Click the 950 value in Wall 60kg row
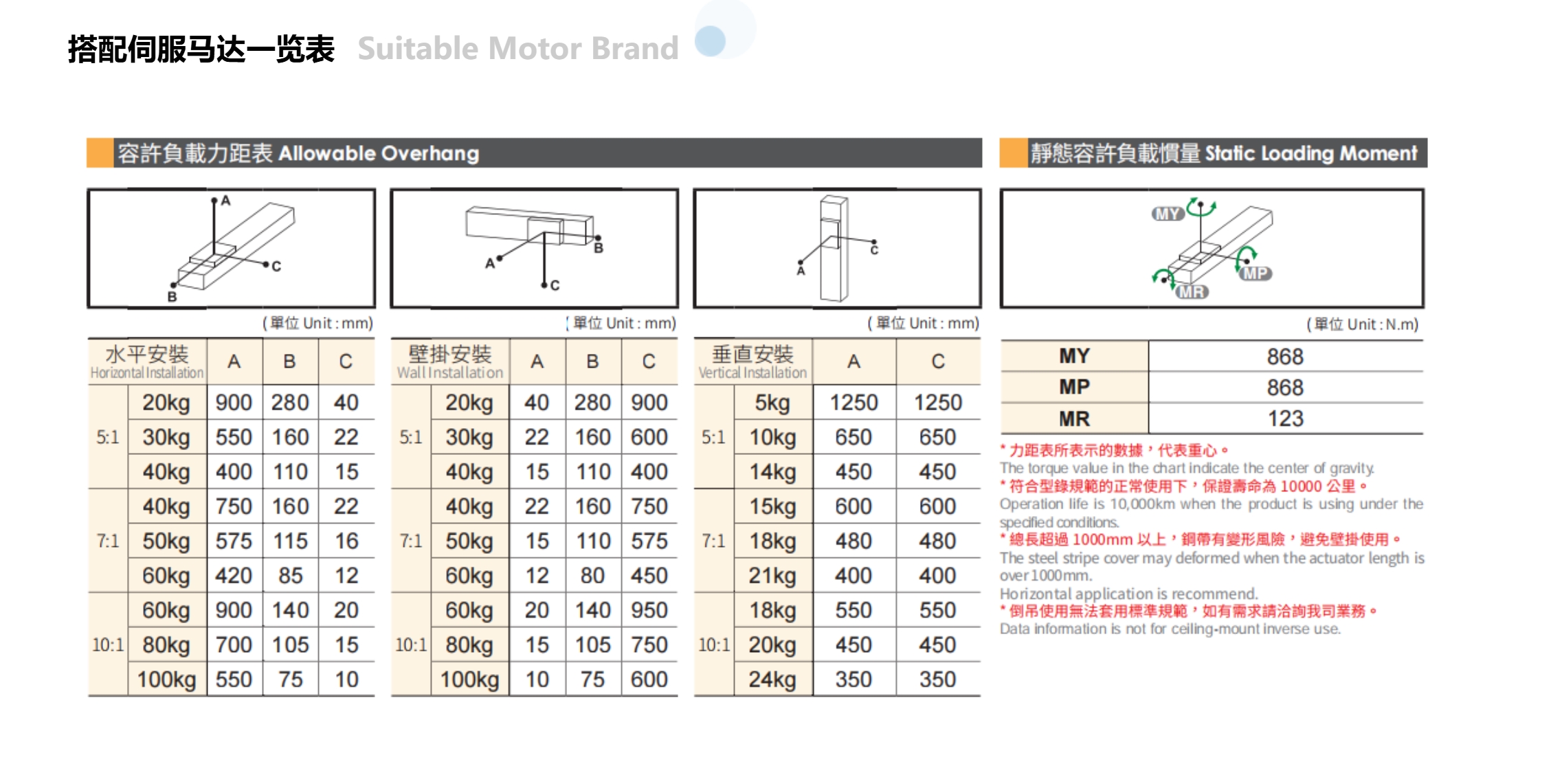This screenshot has height=784, width=1551. [x=649, y=610]
